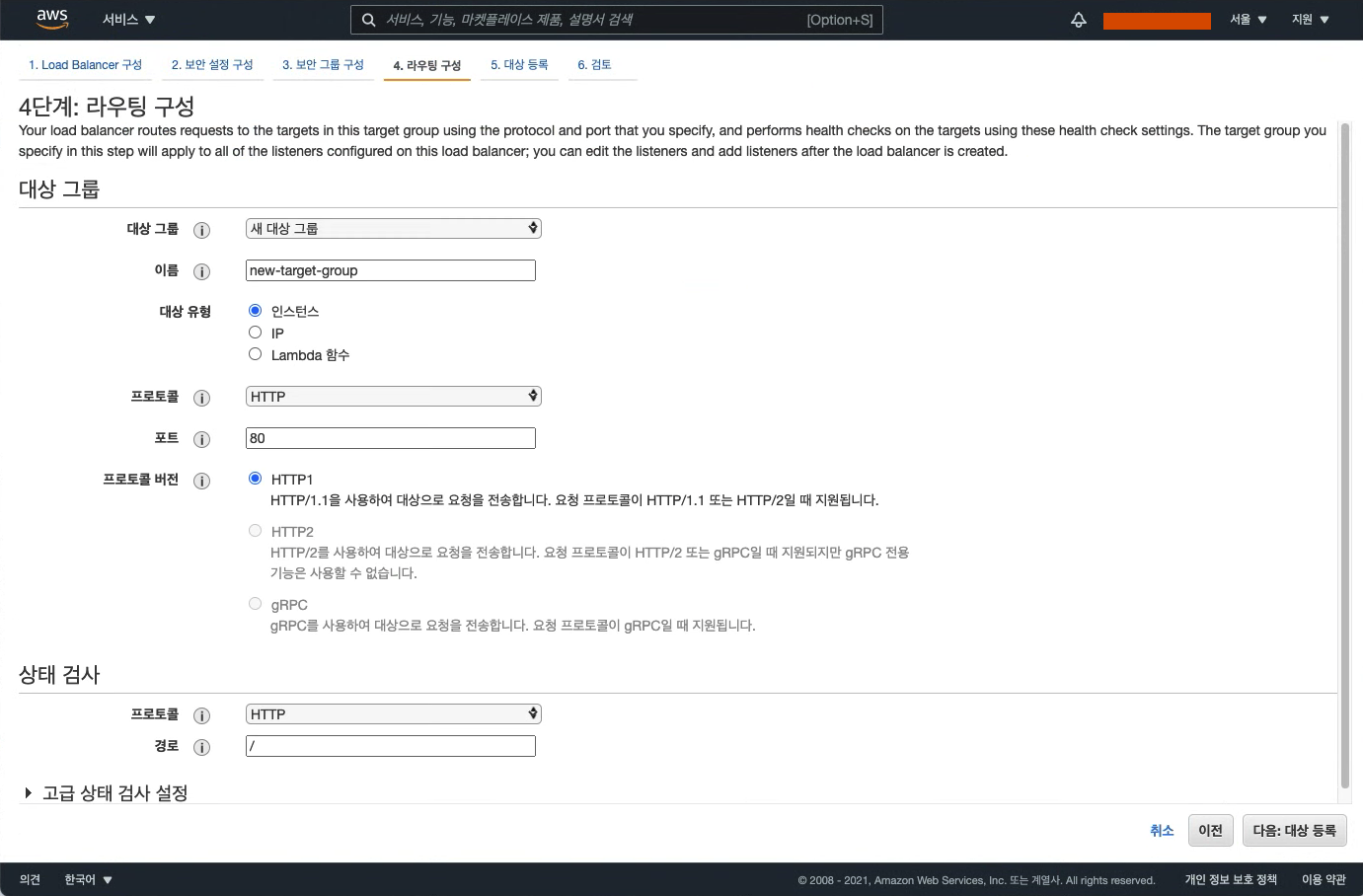Open the 한국어 language selector
Image resolution: width=1363 pixels, height=896 pixels.
pyautogui.click(x=88, y=879)
